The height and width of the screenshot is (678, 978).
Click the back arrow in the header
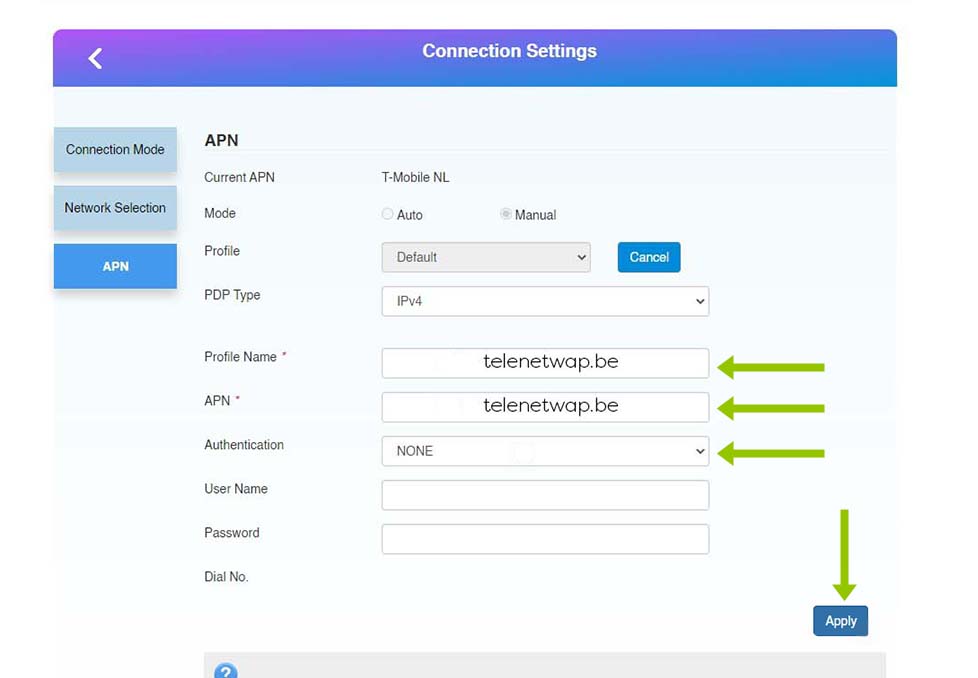95,59
